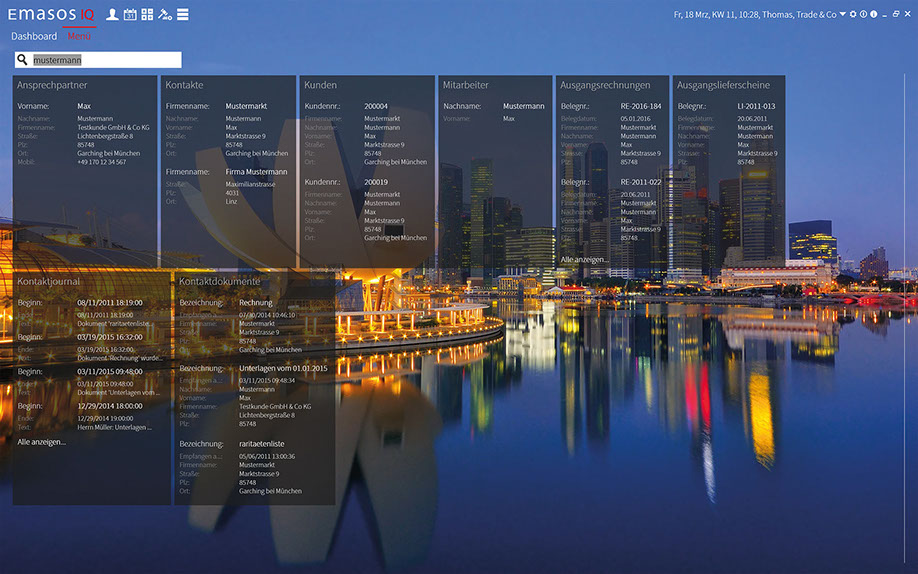The image size is (918, 574).
Task: Select the Menü tab
Action: (79, 37)
